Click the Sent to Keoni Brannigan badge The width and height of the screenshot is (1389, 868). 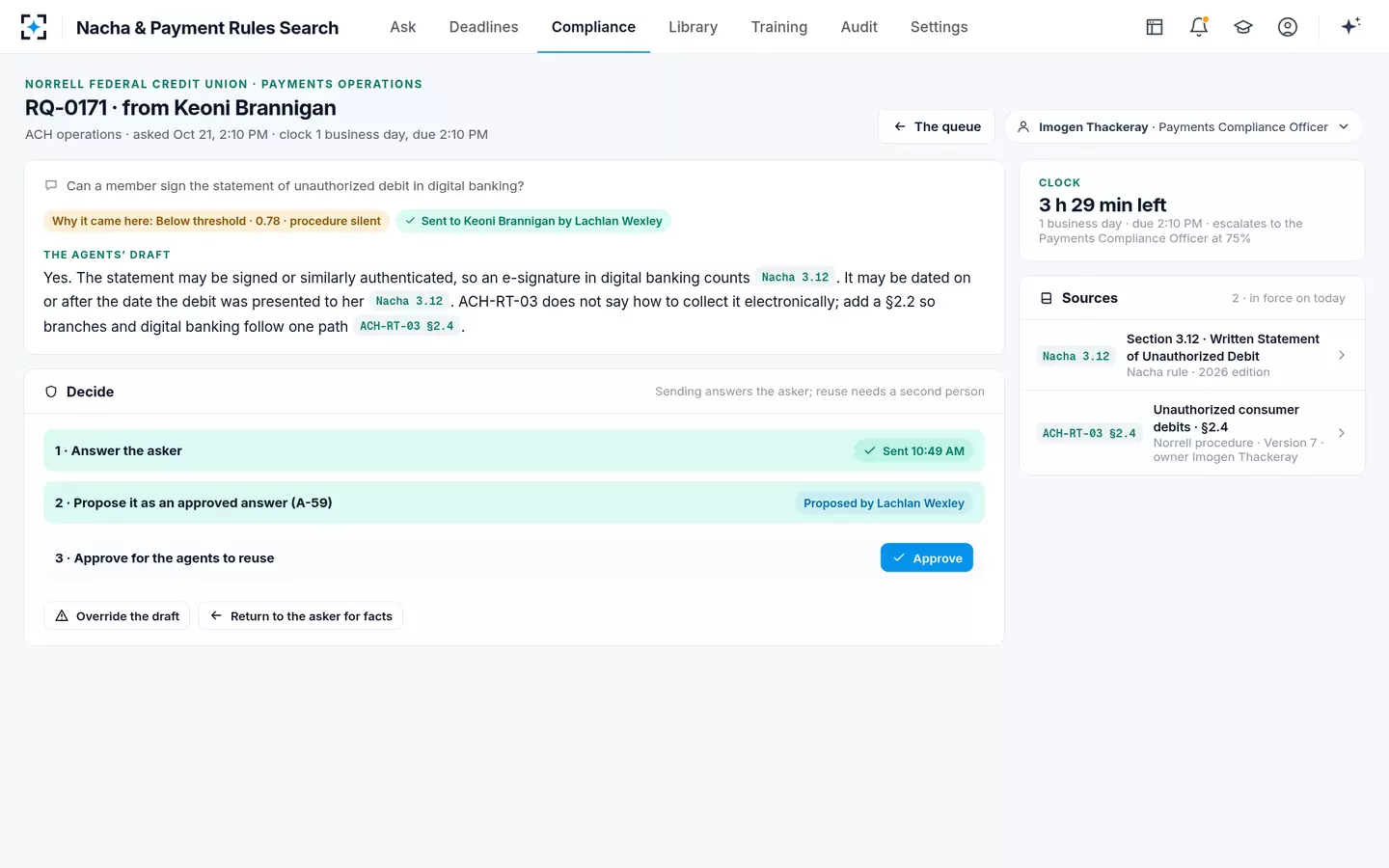coord(533,221)
